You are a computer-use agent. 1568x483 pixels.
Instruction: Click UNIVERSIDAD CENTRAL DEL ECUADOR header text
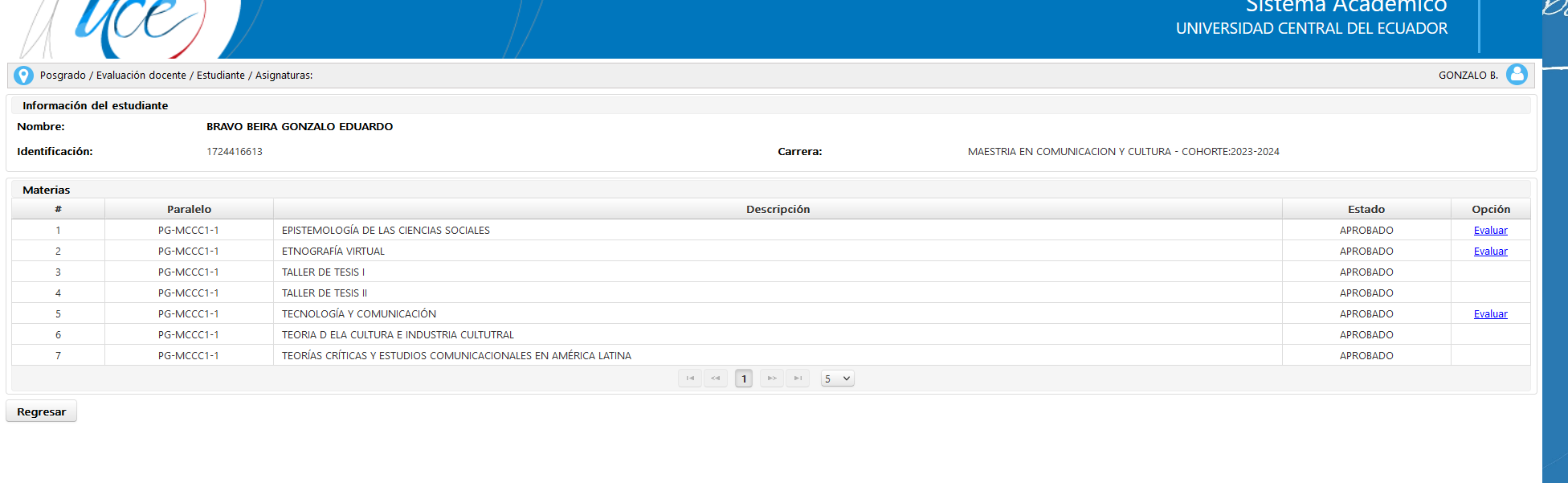click(x=1312, y=29)
